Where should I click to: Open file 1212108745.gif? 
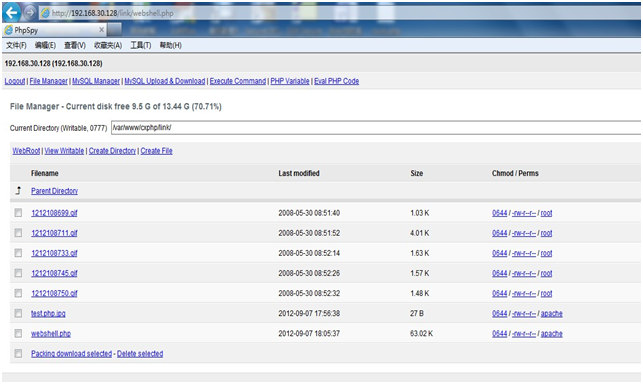54,273
